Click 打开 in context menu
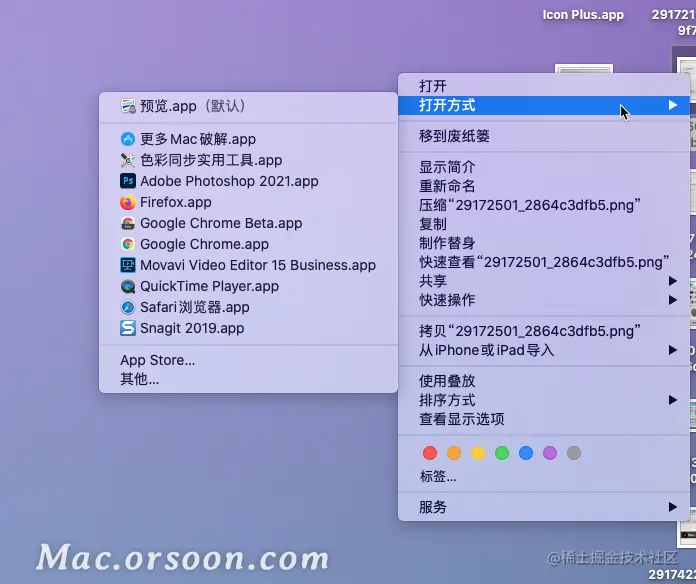The image size is (696, 584). pos(544,86)
